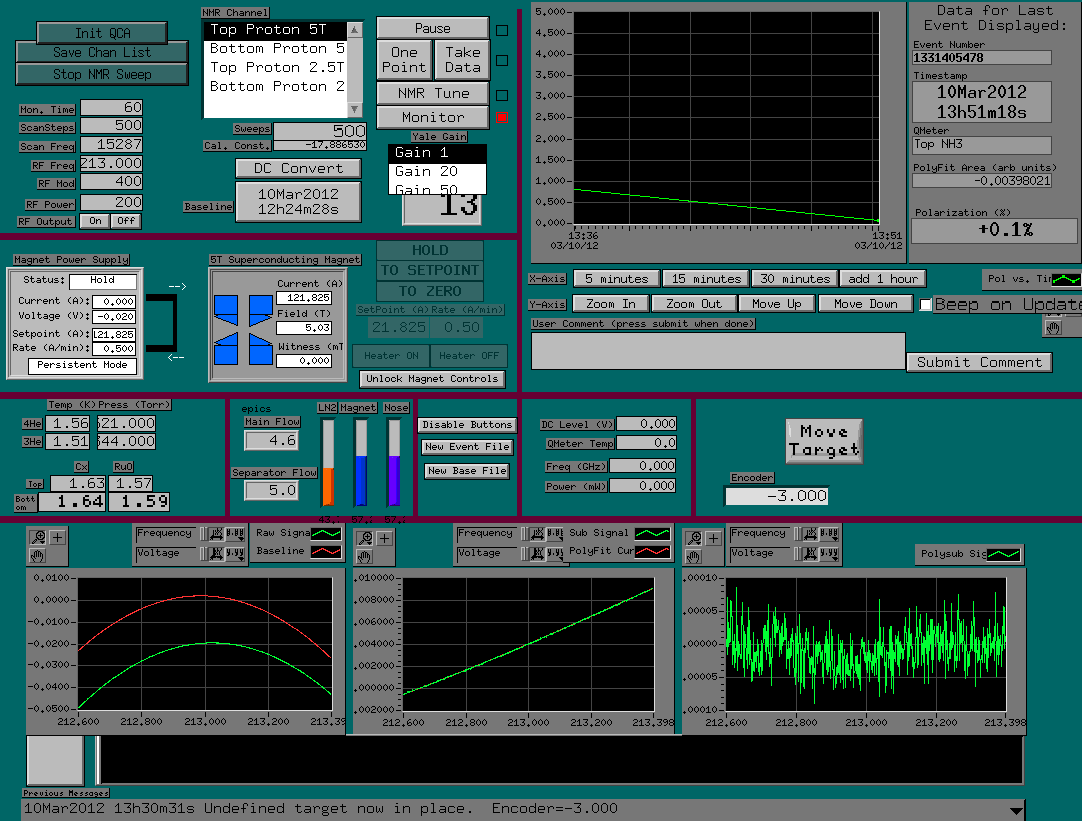Viewport: 1082px width, 821px height.
Task: Click hand tool icon beside Beep on Update
Action: pos(1053,328)
